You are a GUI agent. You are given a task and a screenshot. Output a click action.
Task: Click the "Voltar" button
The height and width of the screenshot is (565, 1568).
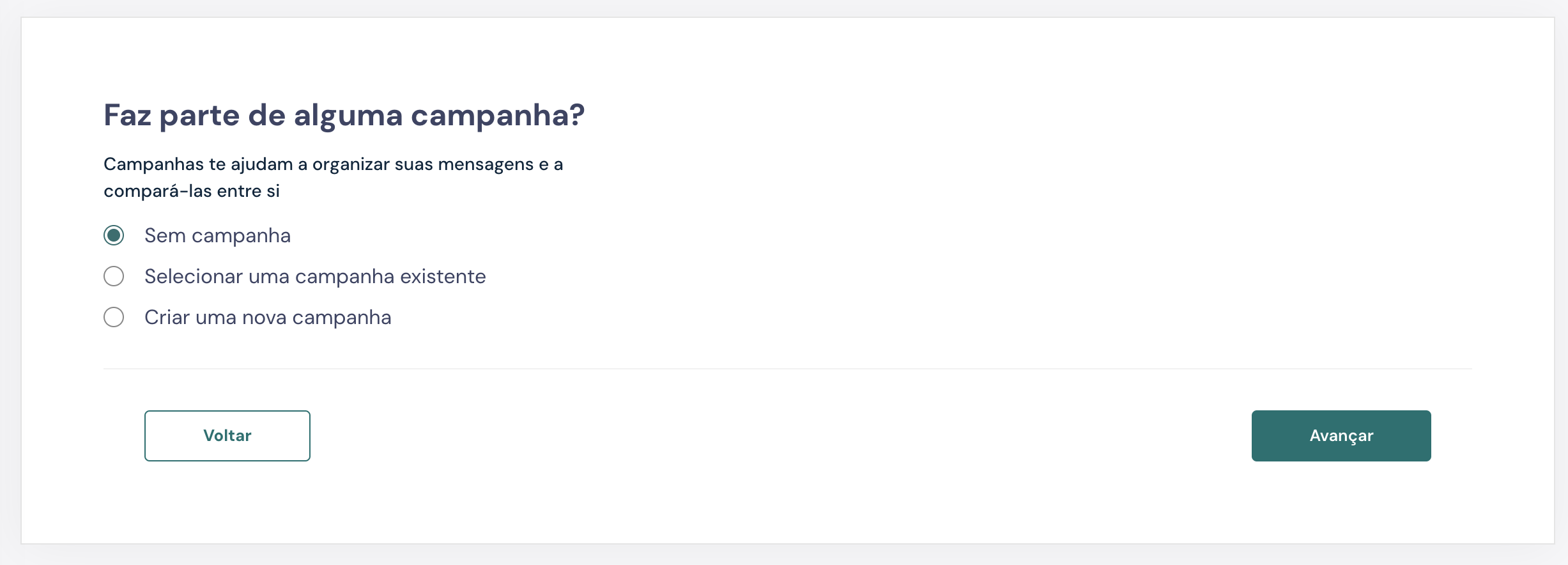(227, 436)
